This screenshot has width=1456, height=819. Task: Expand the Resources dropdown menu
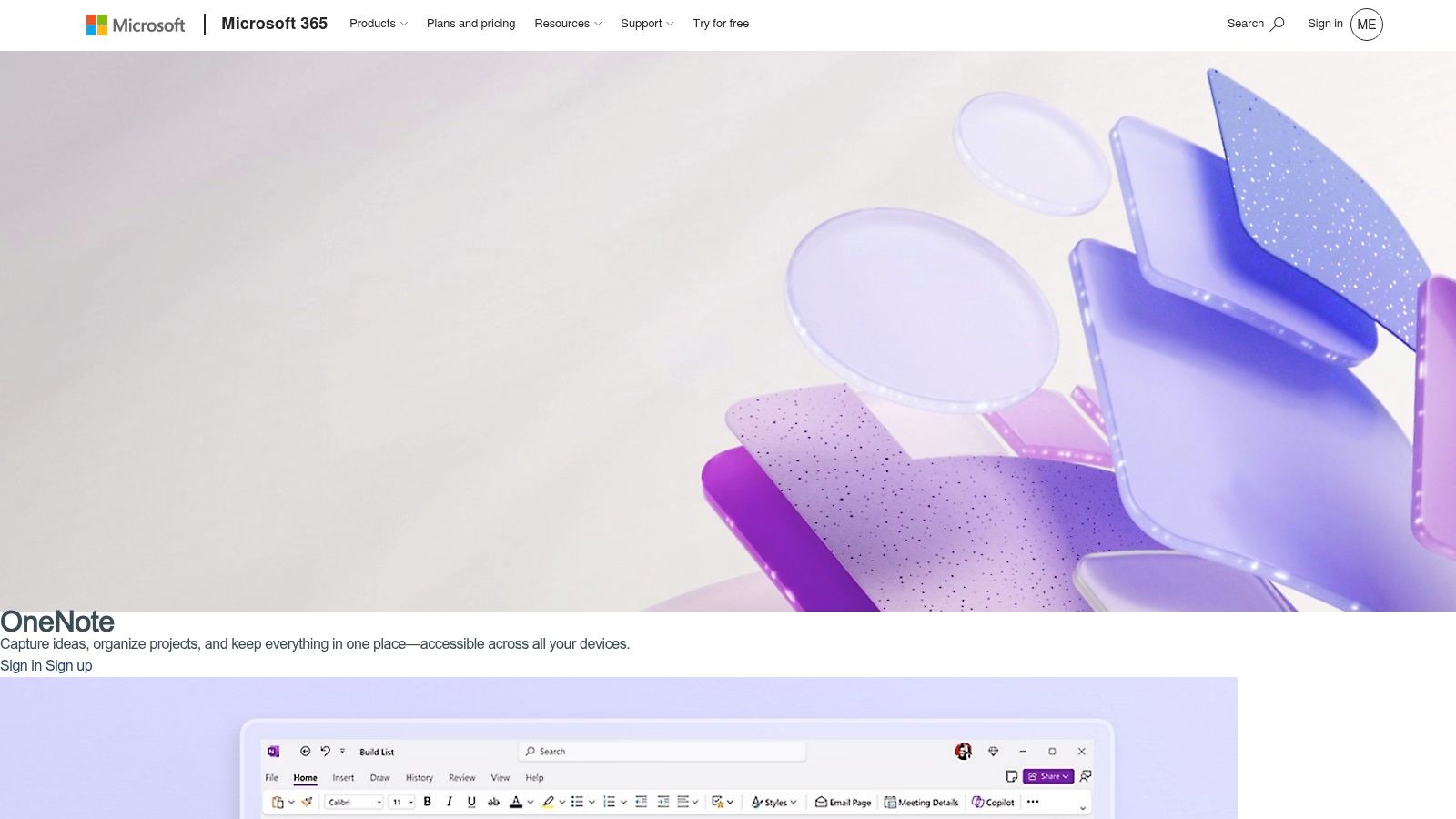[x=568, y=24]
